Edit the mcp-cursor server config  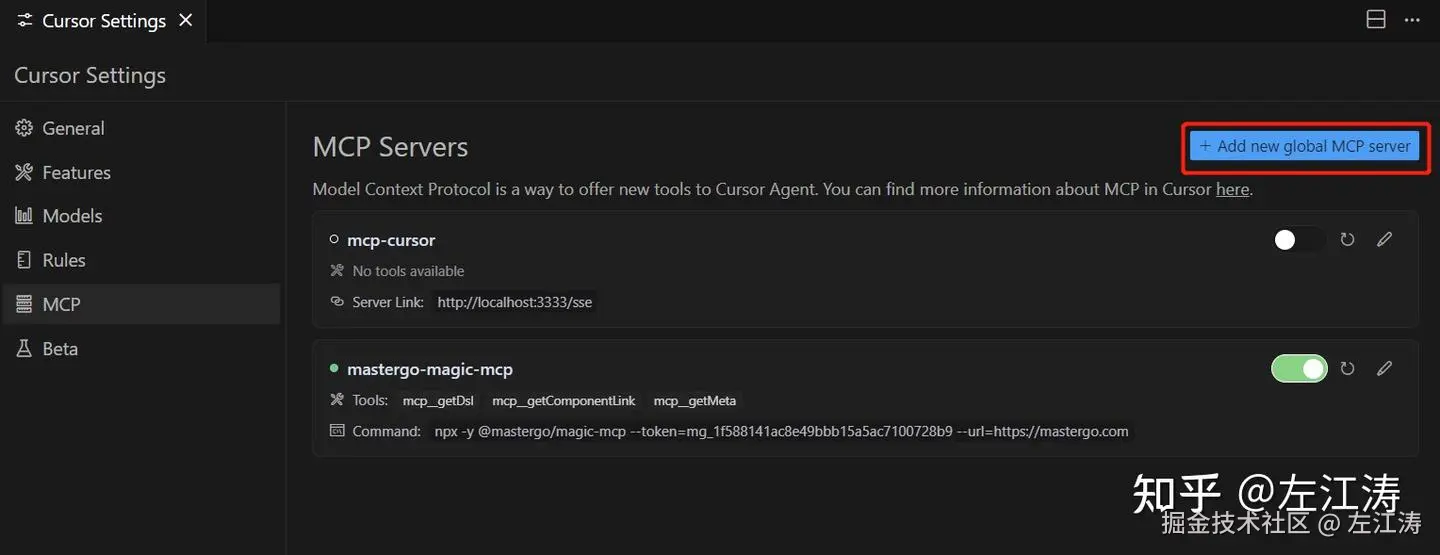[x=1384, y=239]
